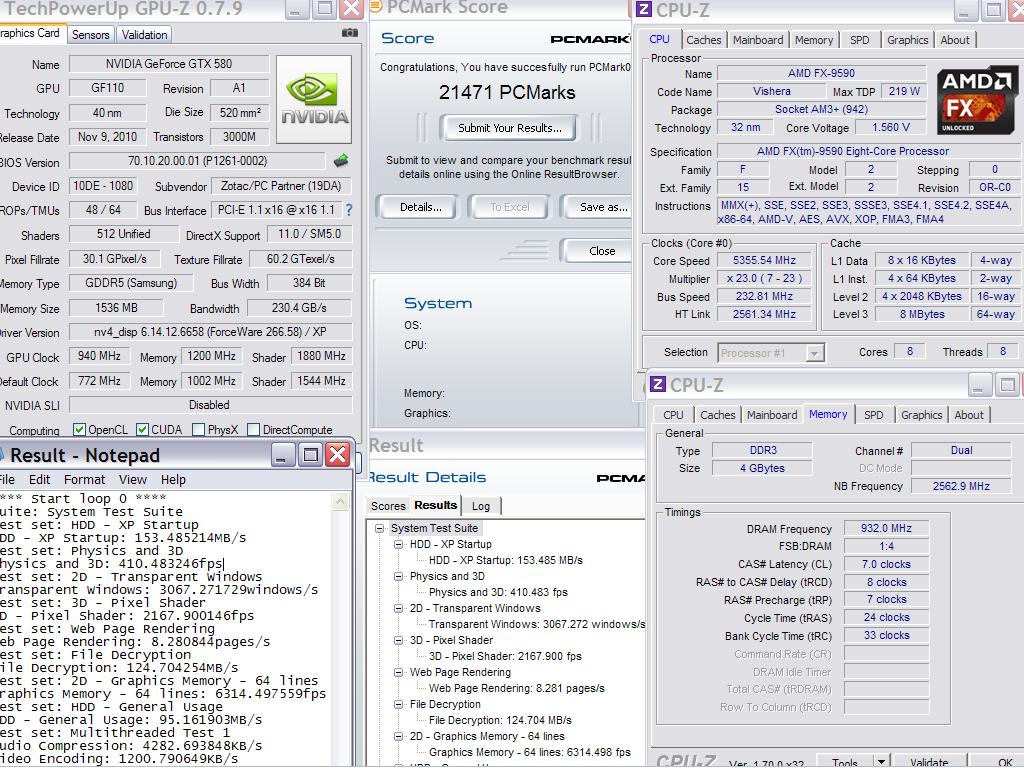1024x768 pixels.
Task: Collapse the 2D - Graphics Memory - 64 lines node
Action: 398,736
